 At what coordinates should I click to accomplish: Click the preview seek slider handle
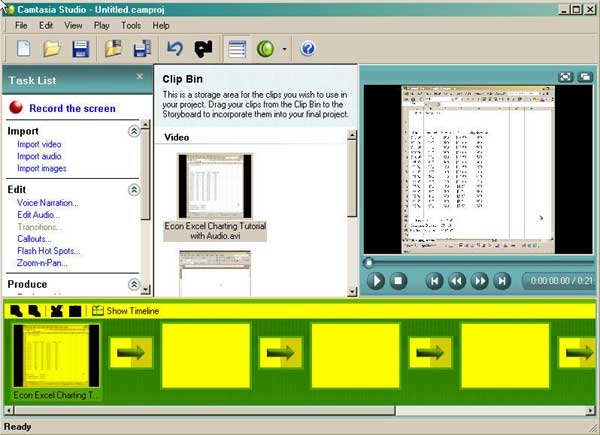pos(369,263)
